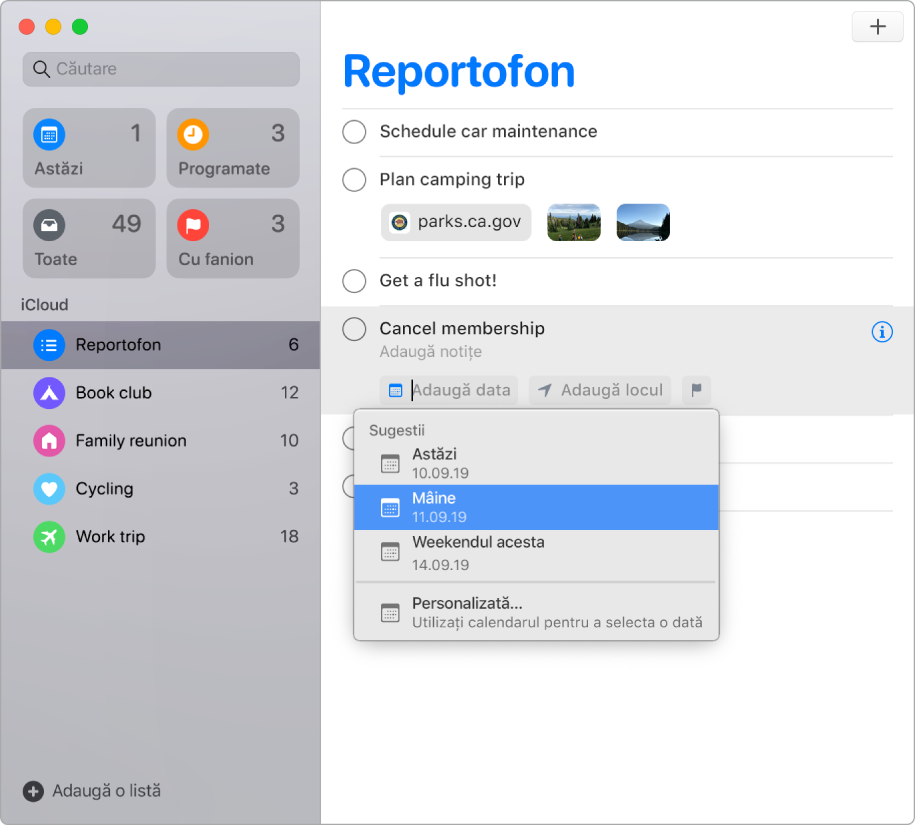This screenshot has height=827, width=915.
Task: Click the plus icon beside Adaugă o listă
Action: click(33, 791)
